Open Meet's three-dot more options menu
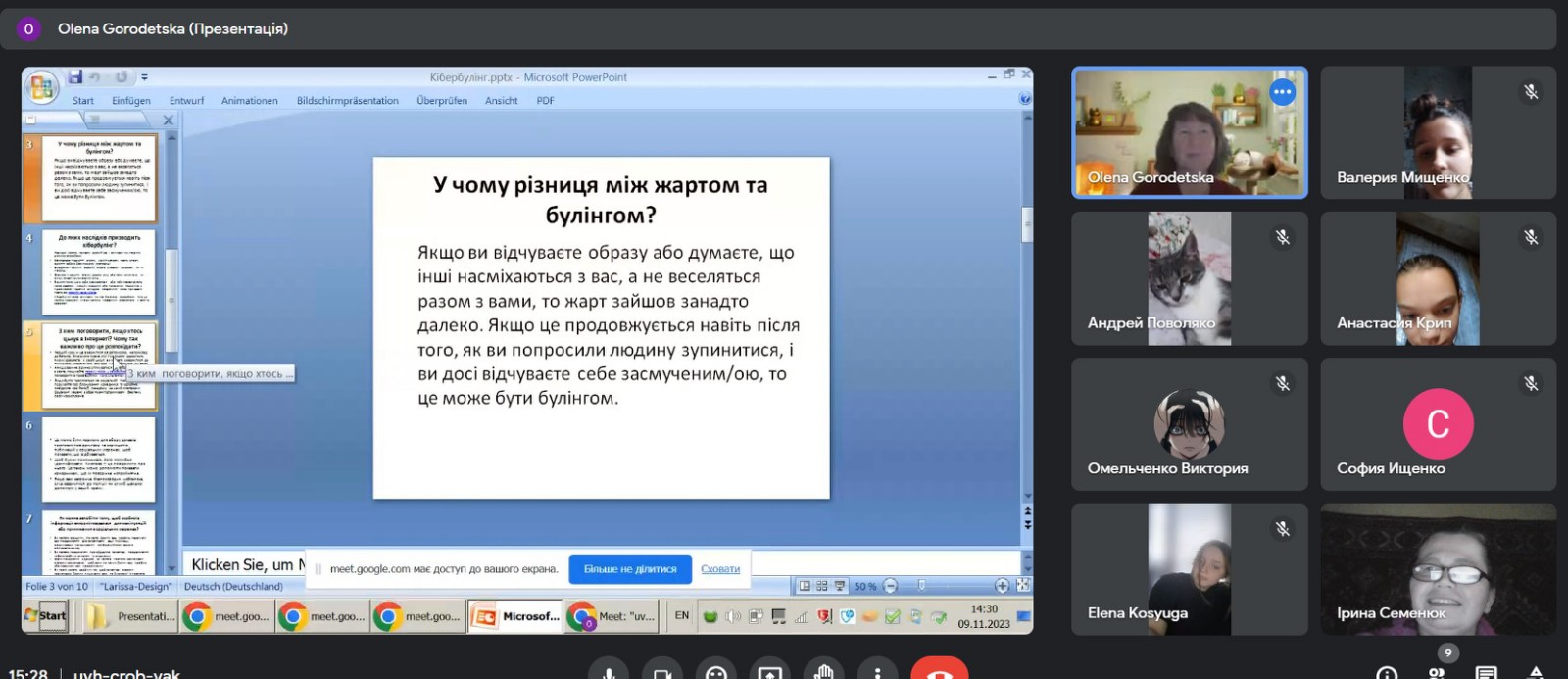 (x=877, y=672)
